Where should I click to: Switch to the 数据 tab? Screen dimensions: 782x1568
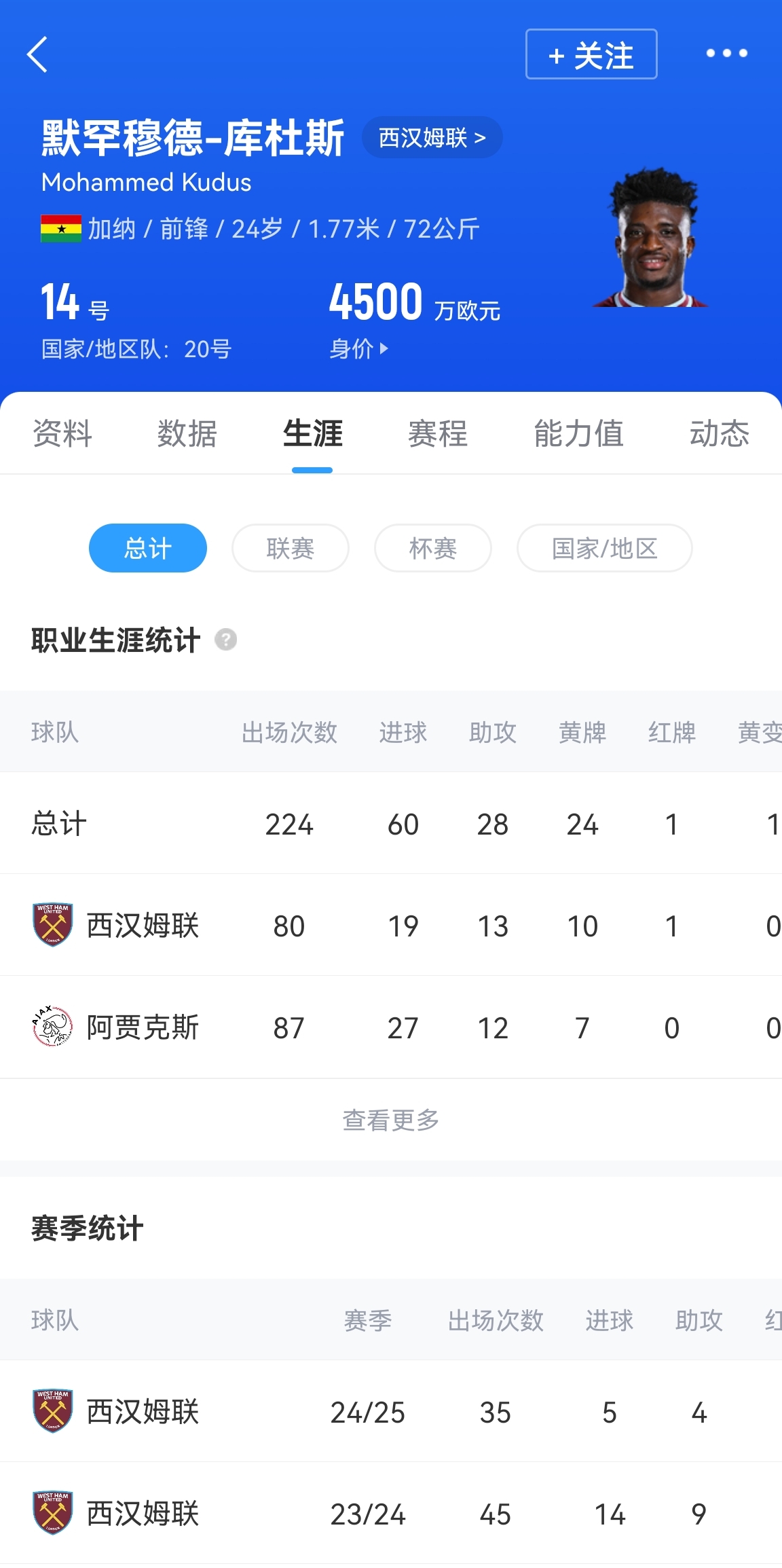click(187, 433)
